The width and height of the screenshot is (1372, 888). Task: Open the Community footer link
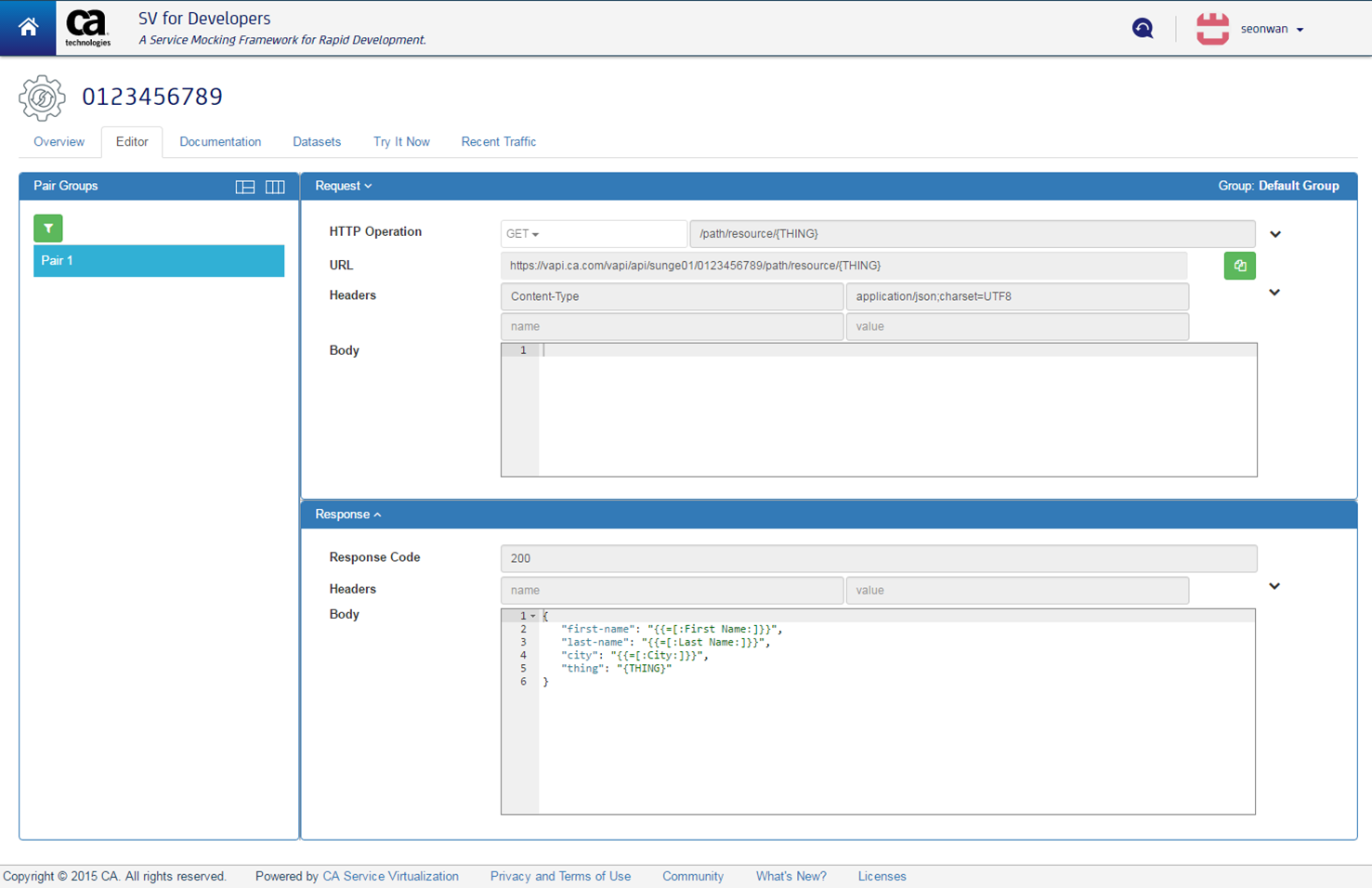click(693, 876)
